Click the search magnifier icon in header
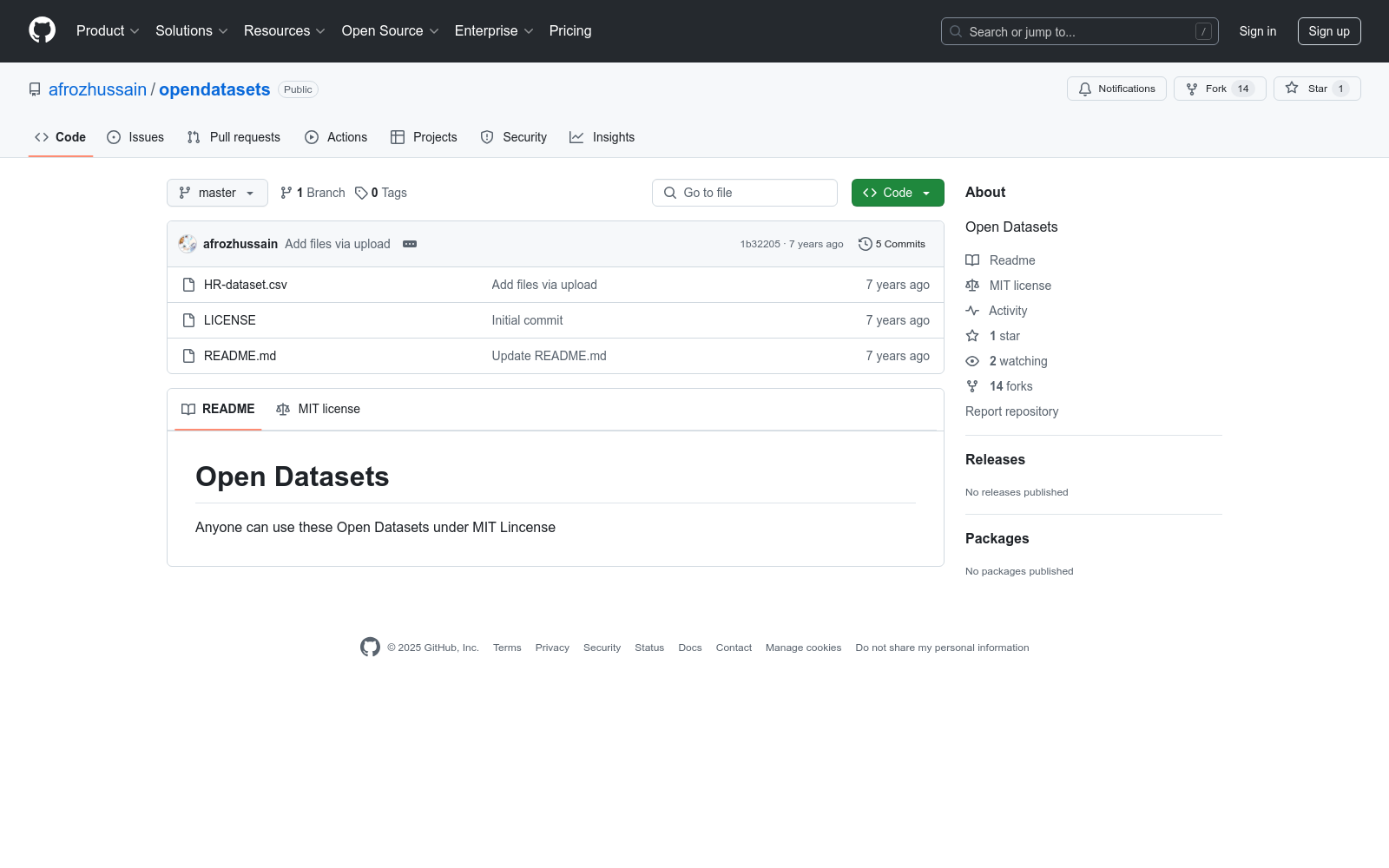Screen dimensions: 1389x868 click(x=956, y=31)
